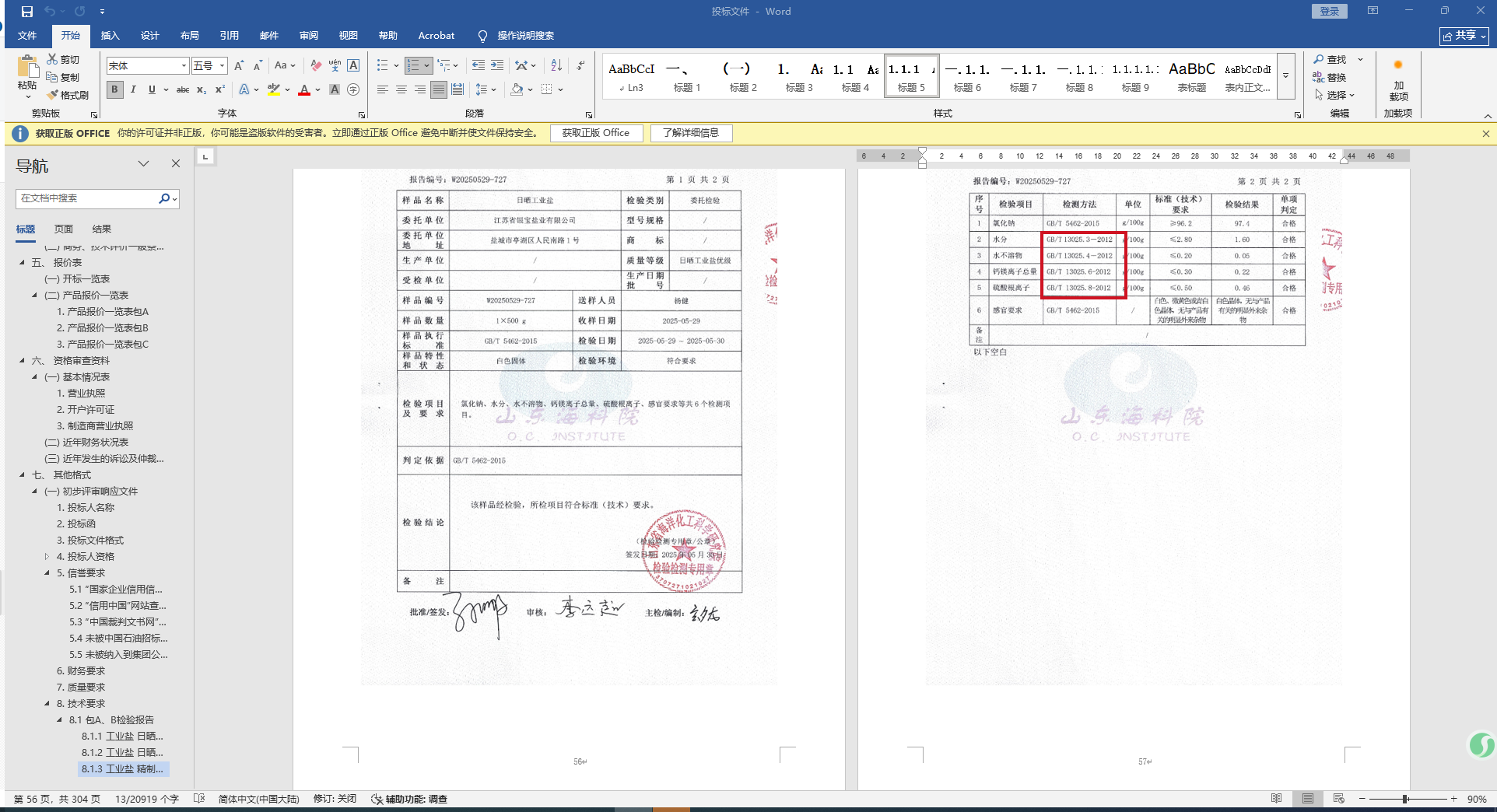Apply distributed alignment
This screenshot has height=812, width=1497.
[458, 90]
